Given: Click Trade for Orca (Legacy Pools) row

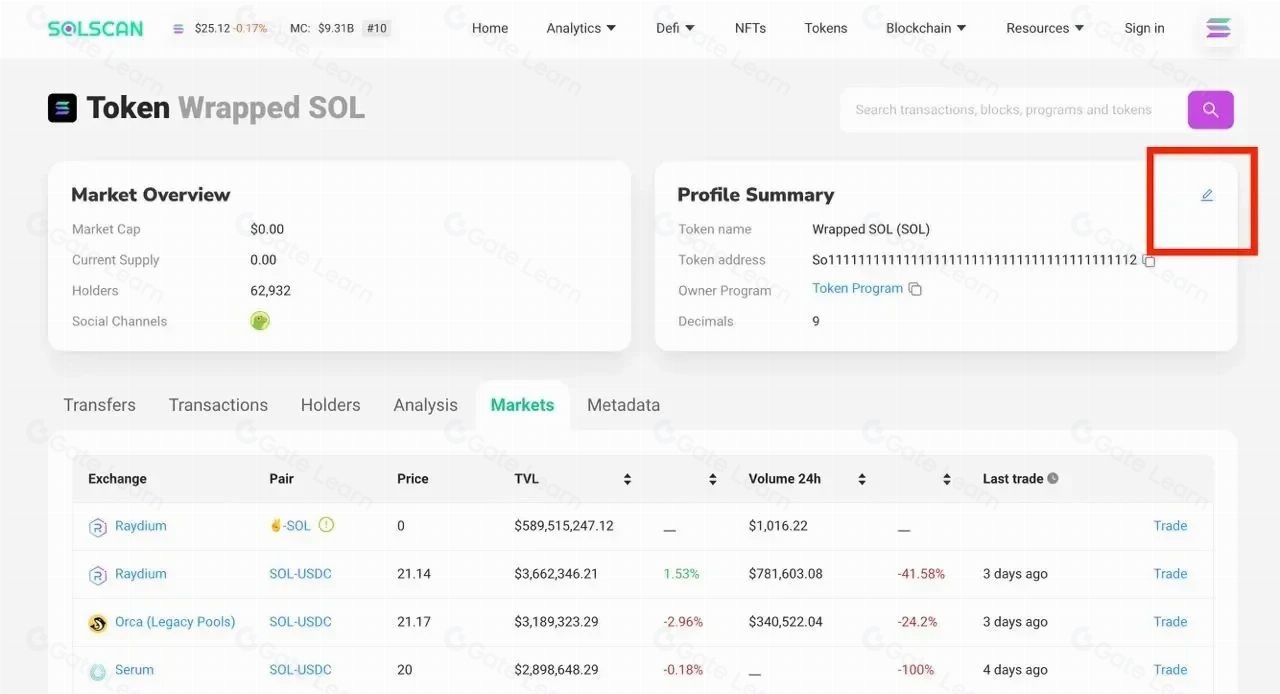Looking at the screenshot, I should tap(1170, 622).
